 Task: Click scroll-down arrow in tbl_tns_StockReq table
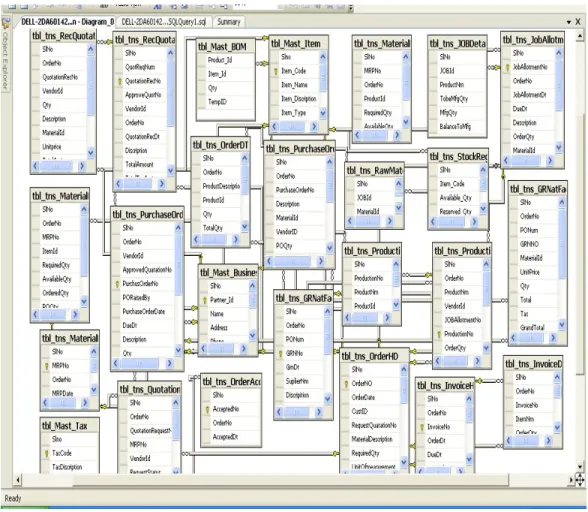coord(483,208)
